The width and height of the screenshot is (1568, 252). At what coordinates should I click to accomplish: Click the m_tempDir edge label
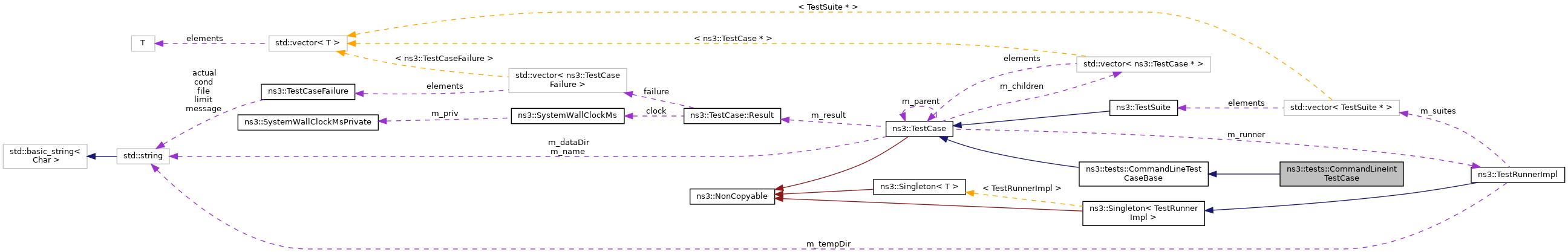coord(828,245)
